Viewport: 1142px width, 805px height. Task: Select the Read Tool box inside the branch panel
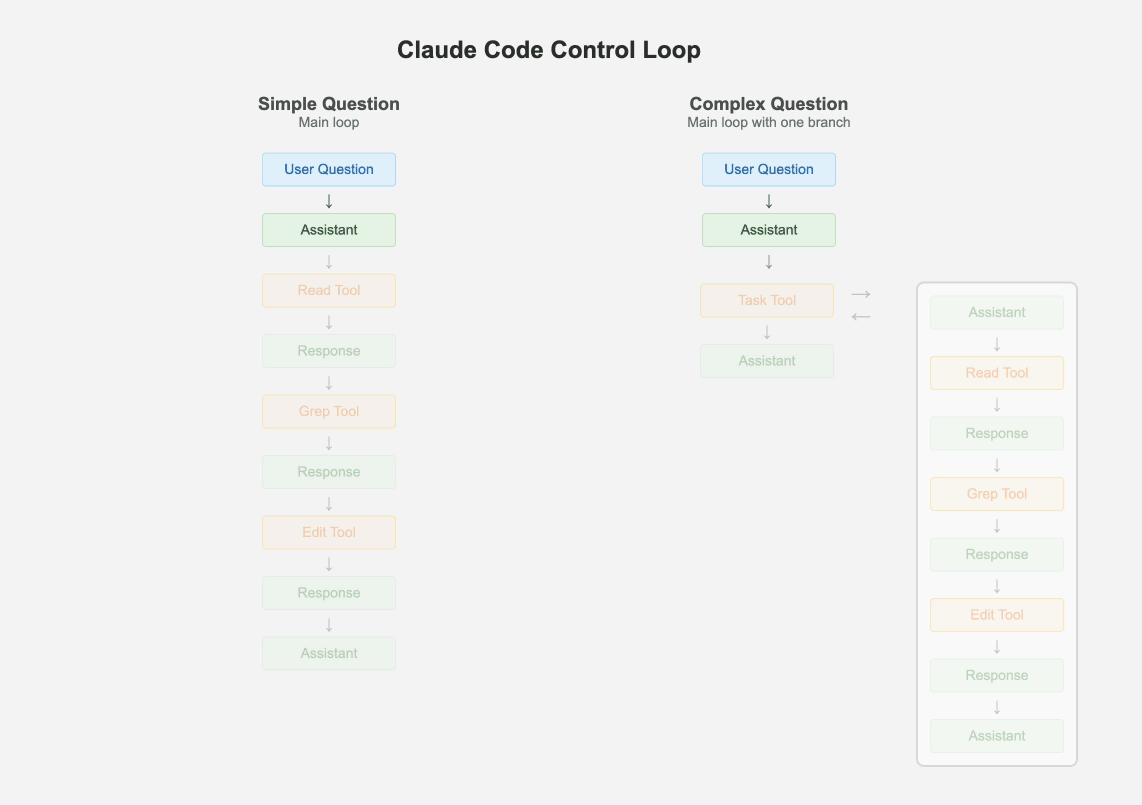(997, 373)
